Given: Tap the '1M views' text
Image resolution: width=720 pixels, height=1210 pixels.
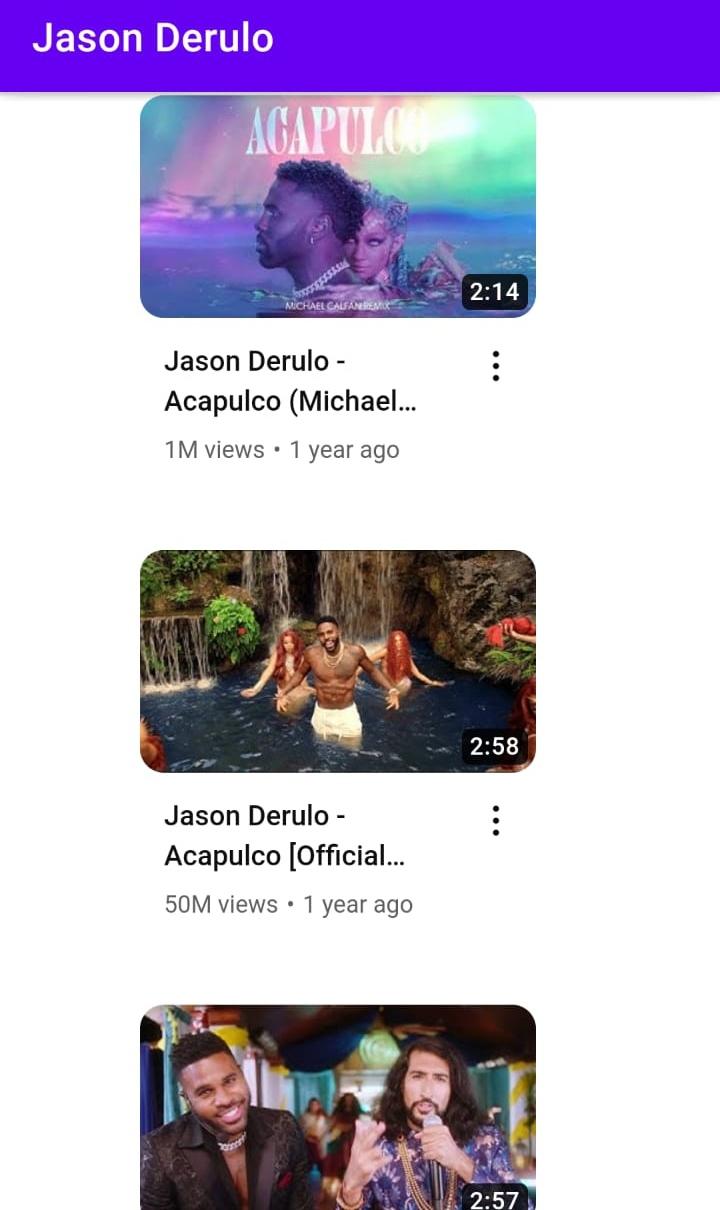Looking at the screenshot, I should [x=214, y=450].
